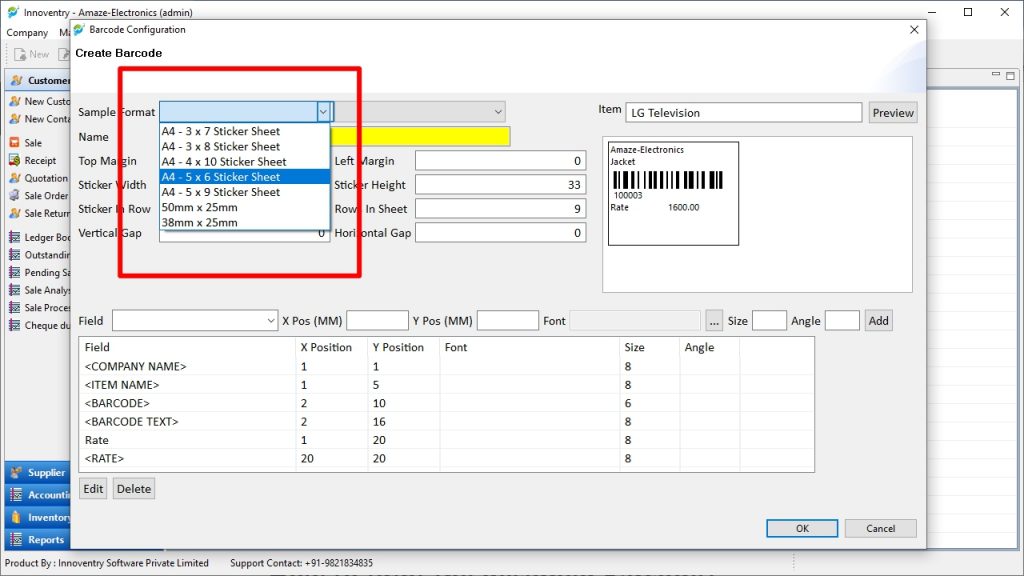This screenshot has width=1024, height=576.
Task: Switch to the Reports section
Action: [38, 540]
